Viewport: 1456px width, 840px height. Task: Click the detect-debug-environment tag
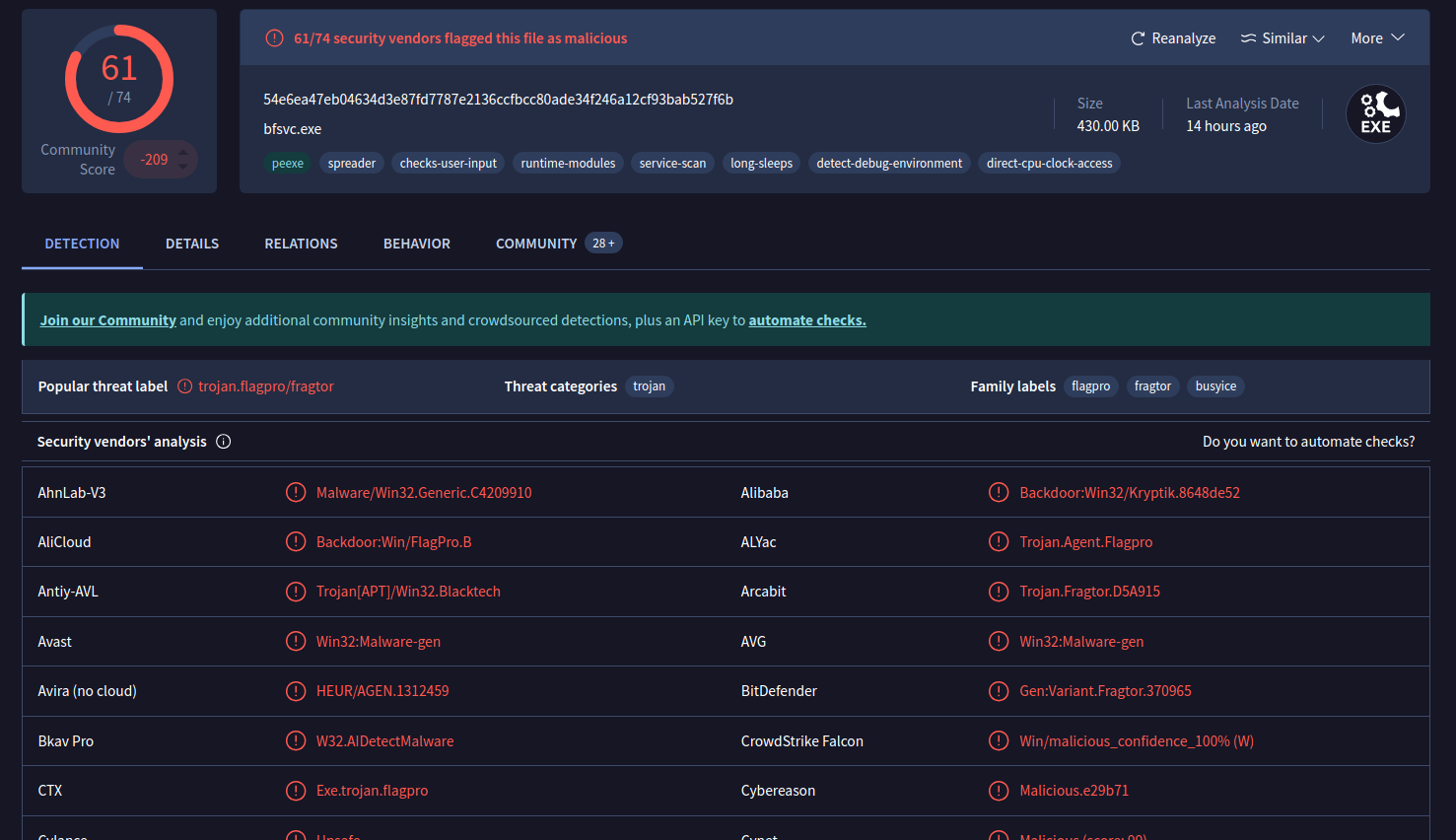click(889, 164)
